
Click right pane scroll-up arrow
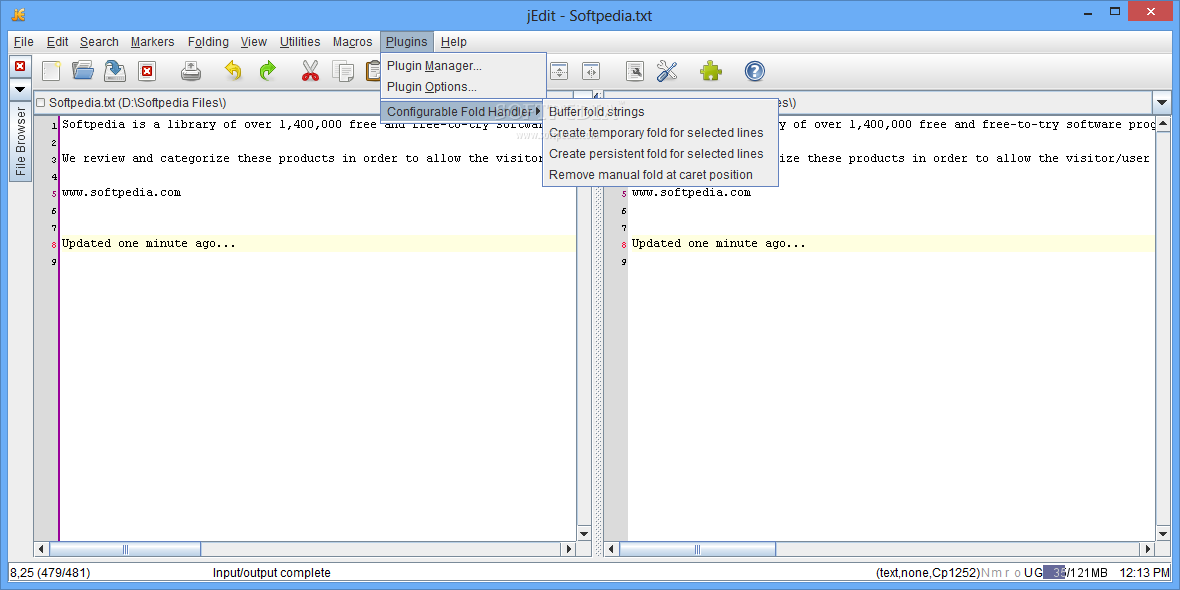pyautogui.click(x=1163, y=123)
